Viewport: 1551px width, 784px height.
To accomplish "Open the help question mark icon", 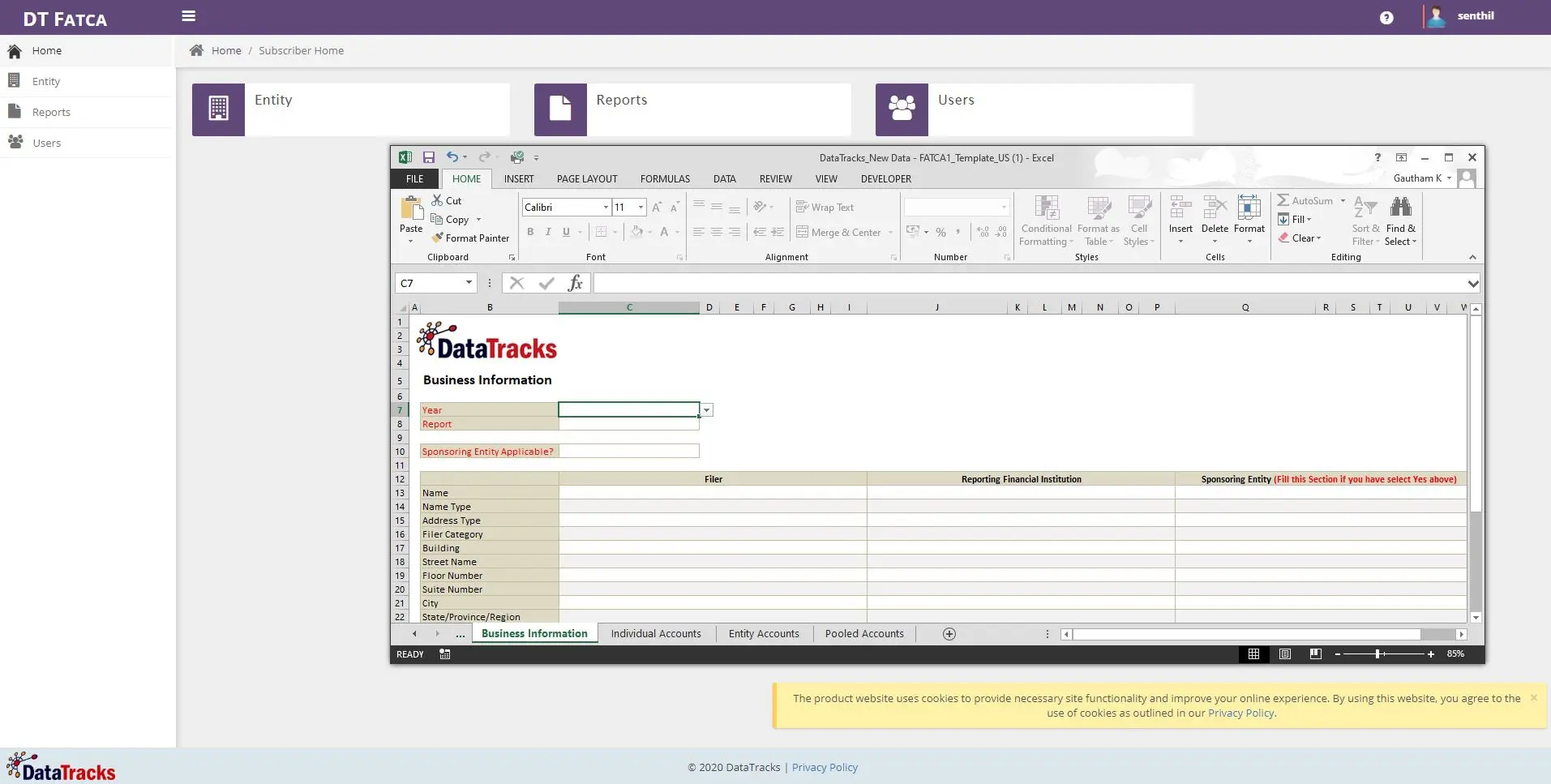I will point(1386,18).
